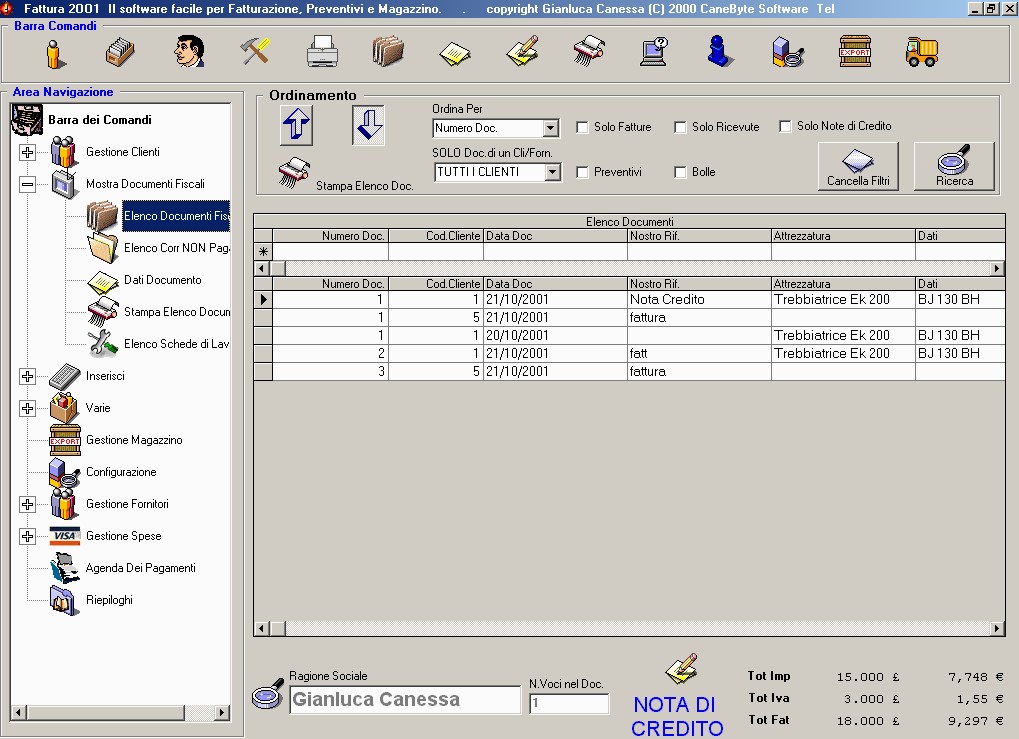
Task: Collapse the Mostra Documenti Fiscali node
Action: point(27,184)
